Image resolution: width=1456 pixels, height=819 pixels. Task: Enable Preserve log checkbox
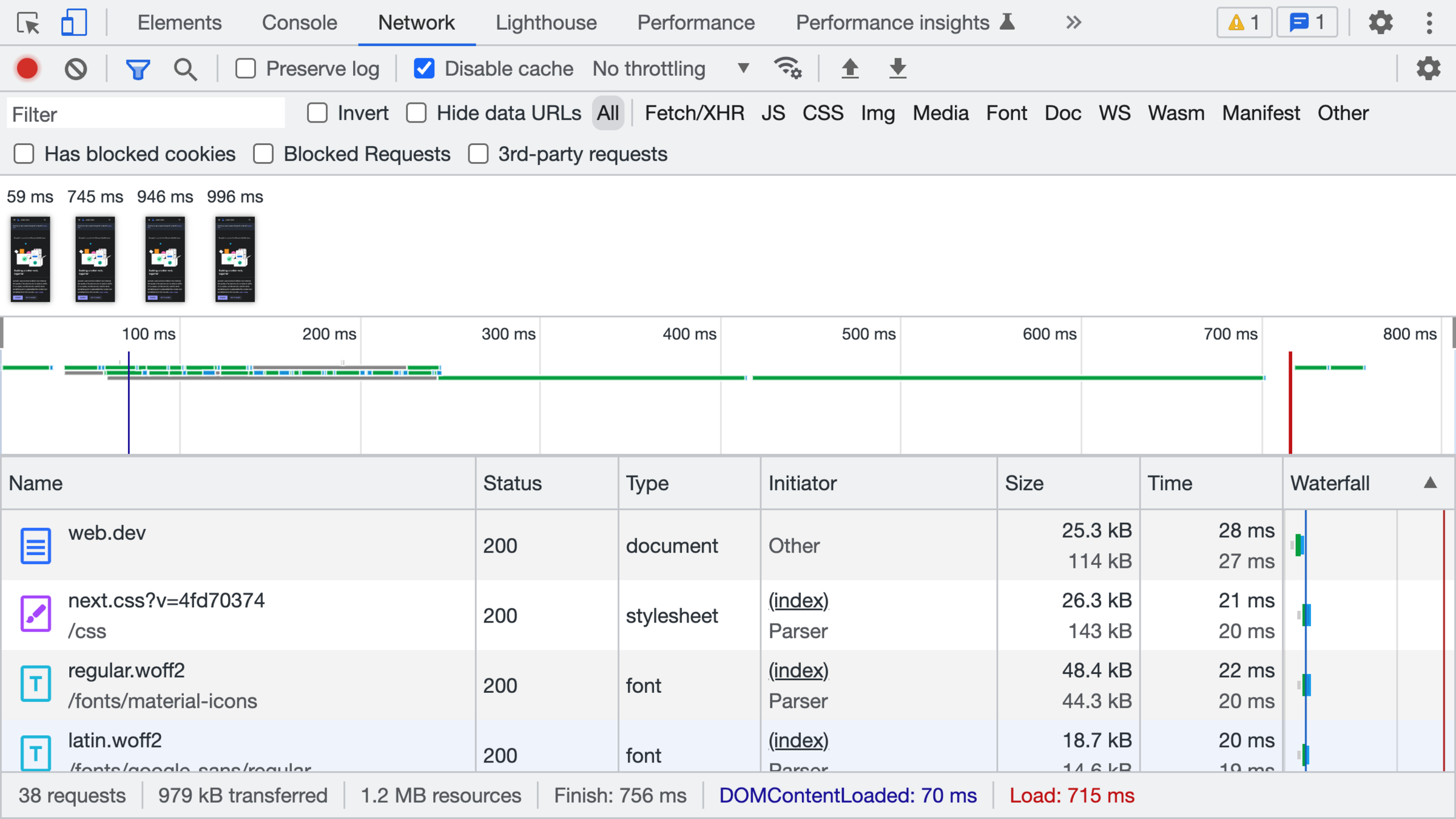pyautogui.click(x=246, y=69)
